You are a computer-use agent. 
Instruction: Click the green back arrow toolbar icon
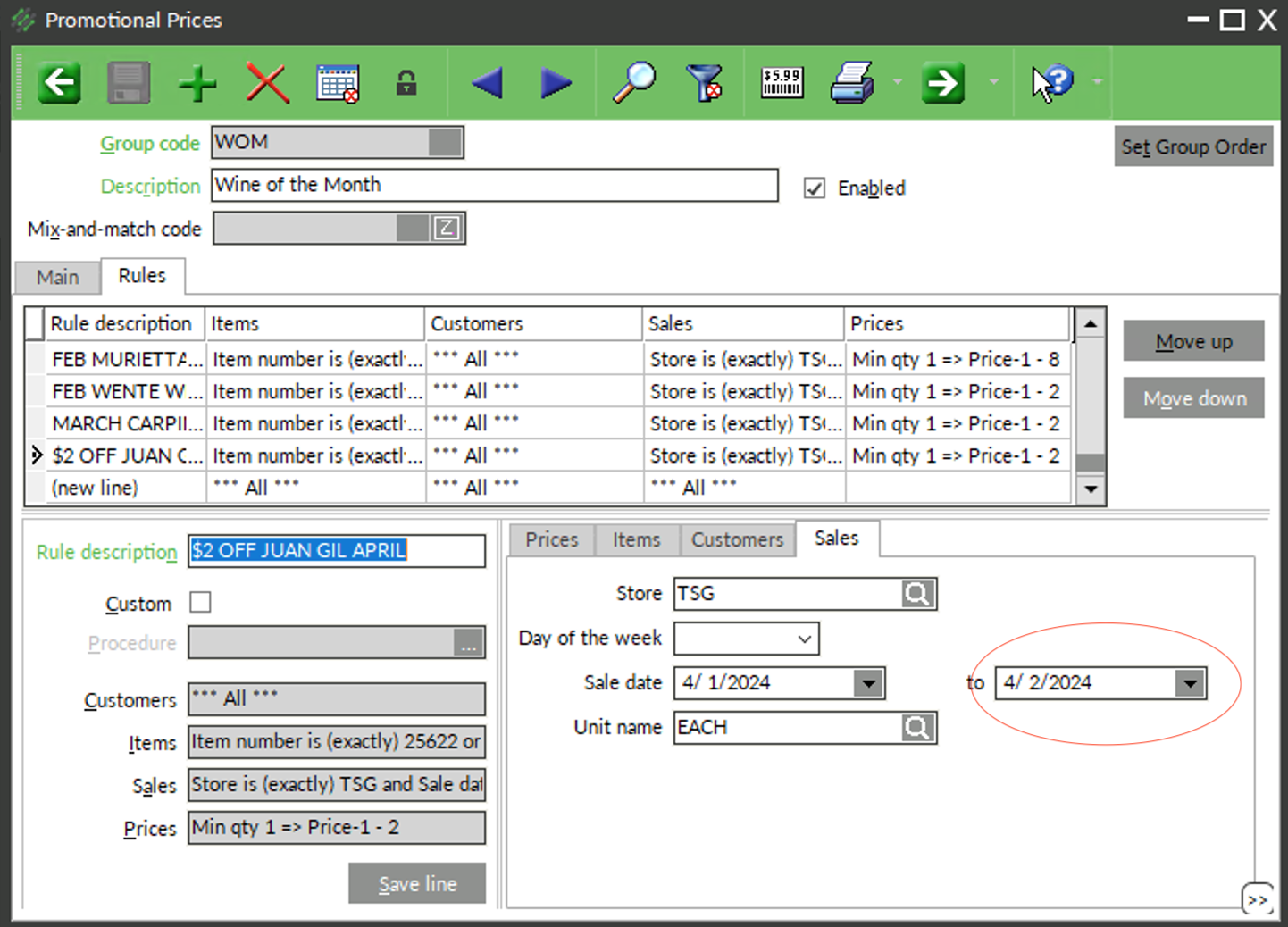tap(59, 83)
